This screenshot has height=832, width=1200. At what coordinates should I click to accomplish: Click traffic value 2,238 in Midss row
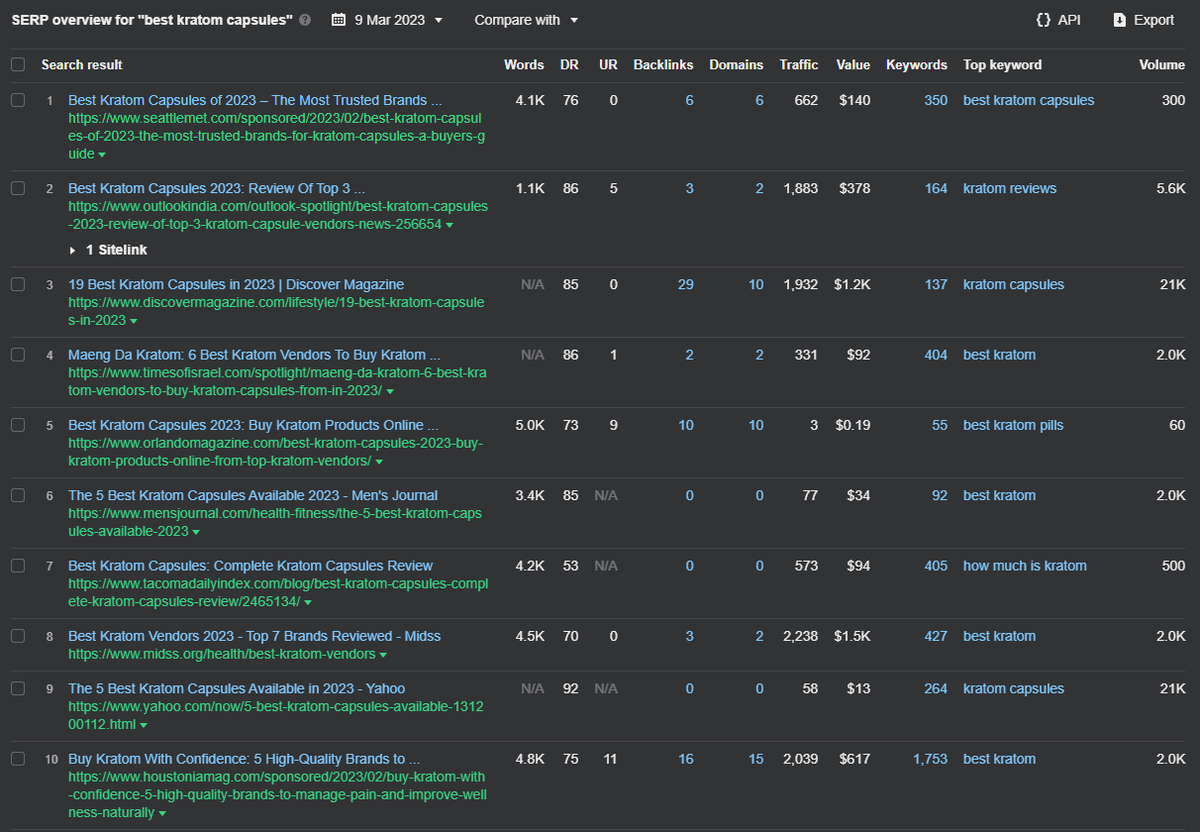click(801, 636)
